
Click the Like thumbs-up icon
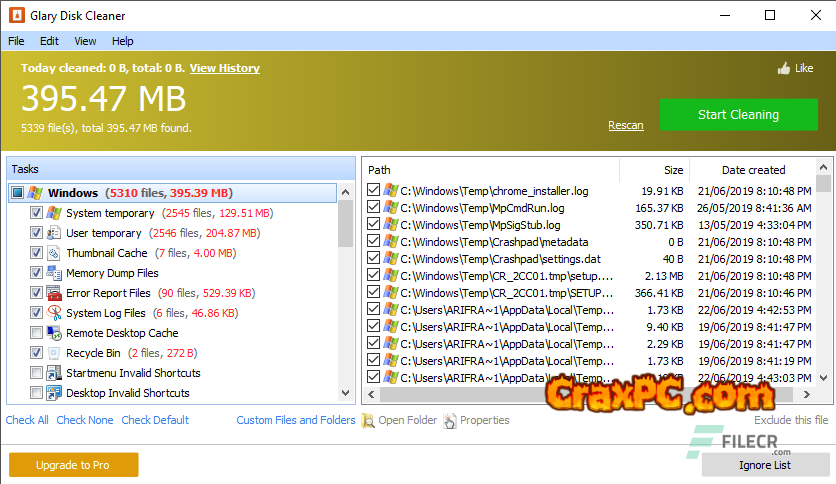(x=783, y=69)
